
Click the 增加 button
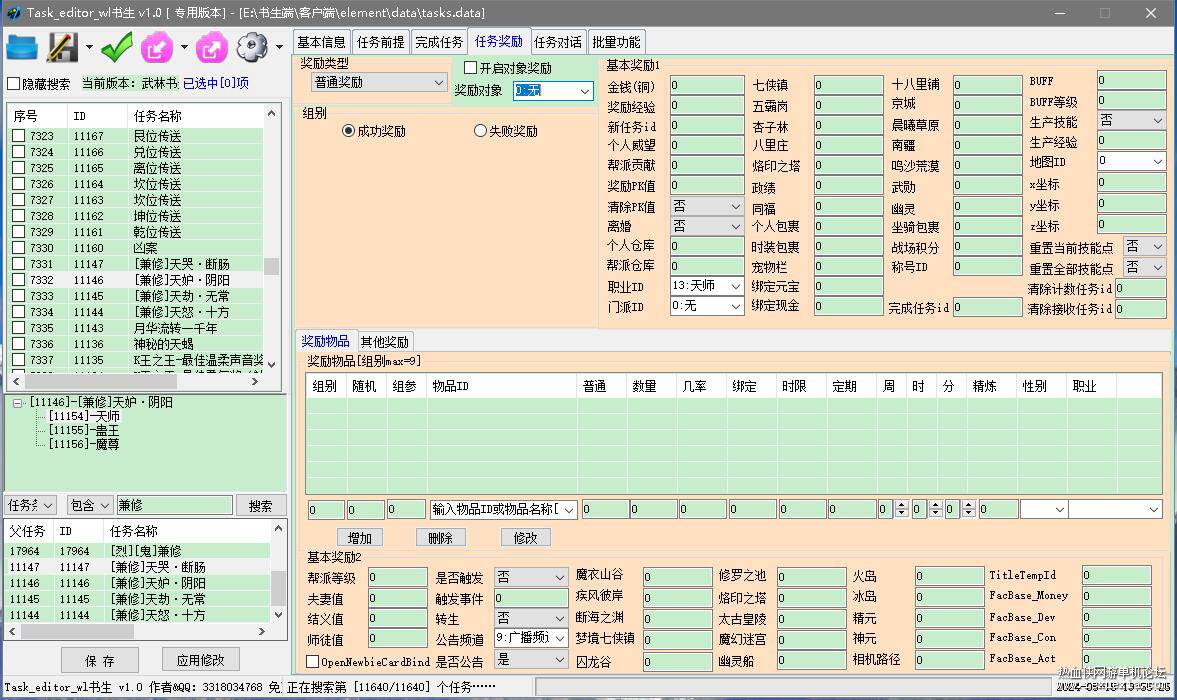pyautogui.click(x=360, y=538)
